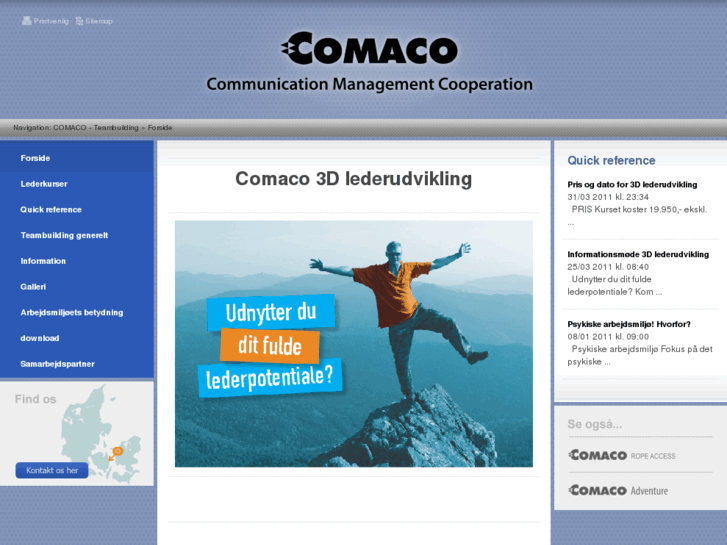Image resolution: width=727 pixels, height=545 pixels.
Task: Click the mountain banner image
Action: click(x=354, y=344)
